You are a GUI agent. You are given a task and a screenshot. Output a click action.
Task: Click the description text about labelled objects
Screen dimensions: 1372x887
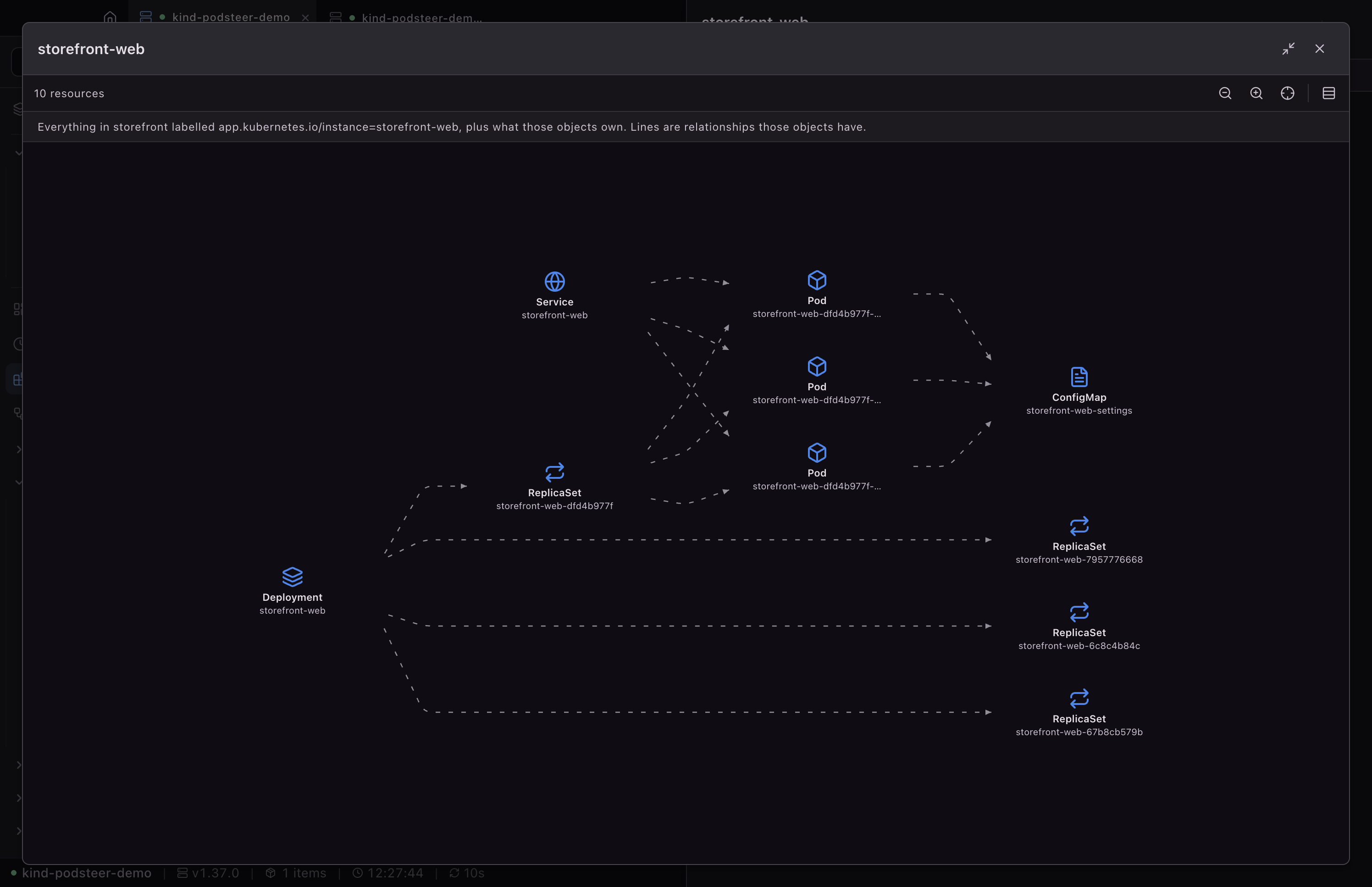click(452, 127)
